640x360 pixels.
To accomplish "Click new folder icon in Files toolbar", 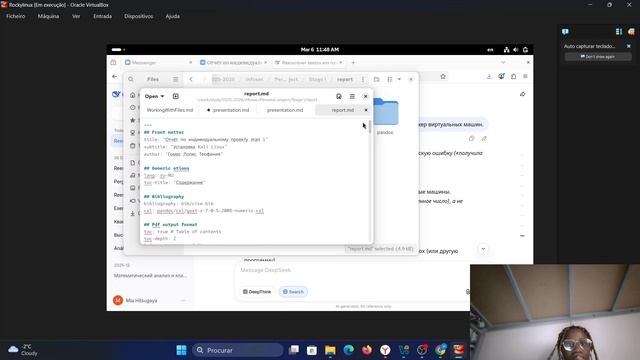I will 376,79.
